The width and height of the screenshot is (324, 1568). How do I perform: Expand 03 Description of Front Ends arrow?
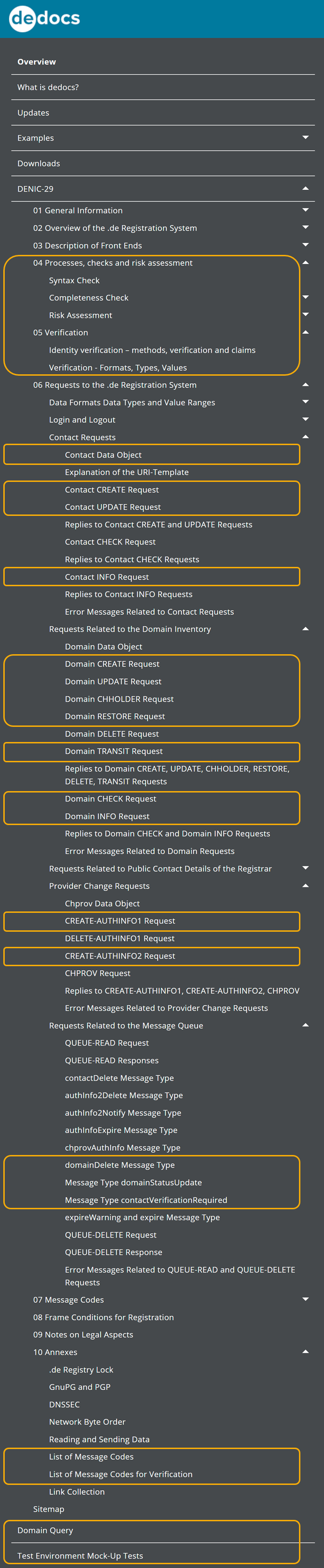(x=305, y=244)
